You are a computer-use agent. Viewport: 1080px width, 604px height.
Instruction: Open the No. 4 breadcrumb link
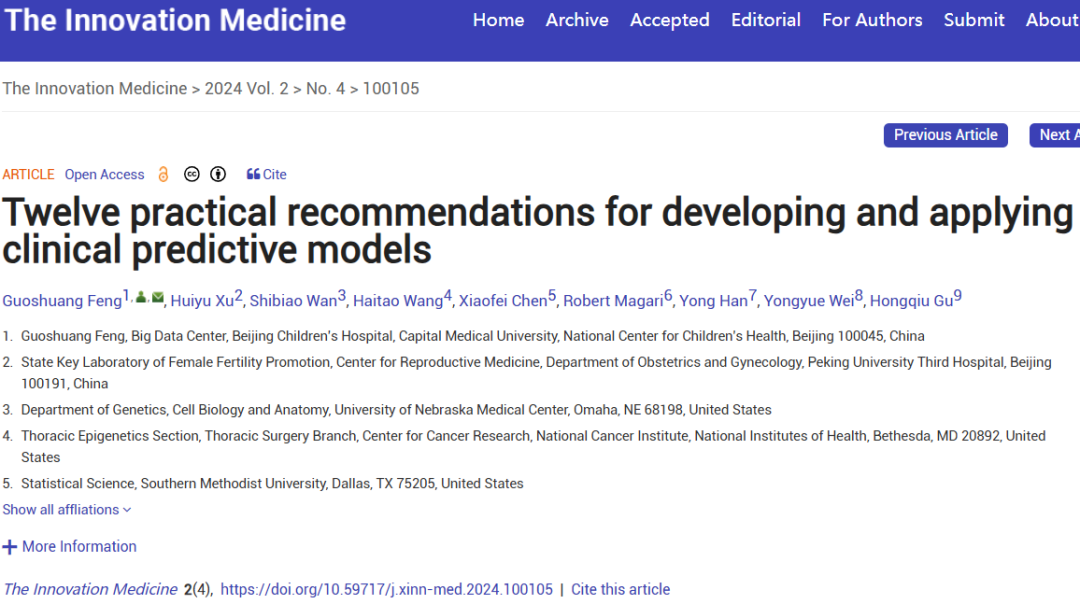click(x=326, y=89)
